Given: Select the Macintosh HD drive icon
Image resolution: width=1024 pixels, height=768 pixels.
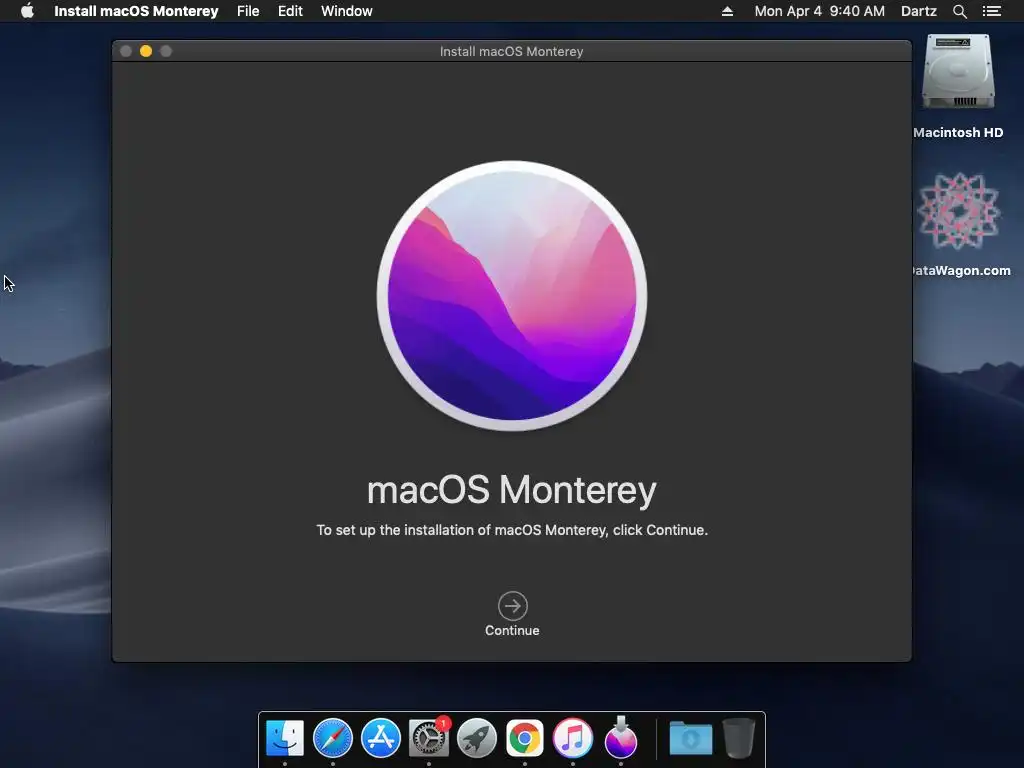Looking at the screenshot, I should click(x=958, y=72).
